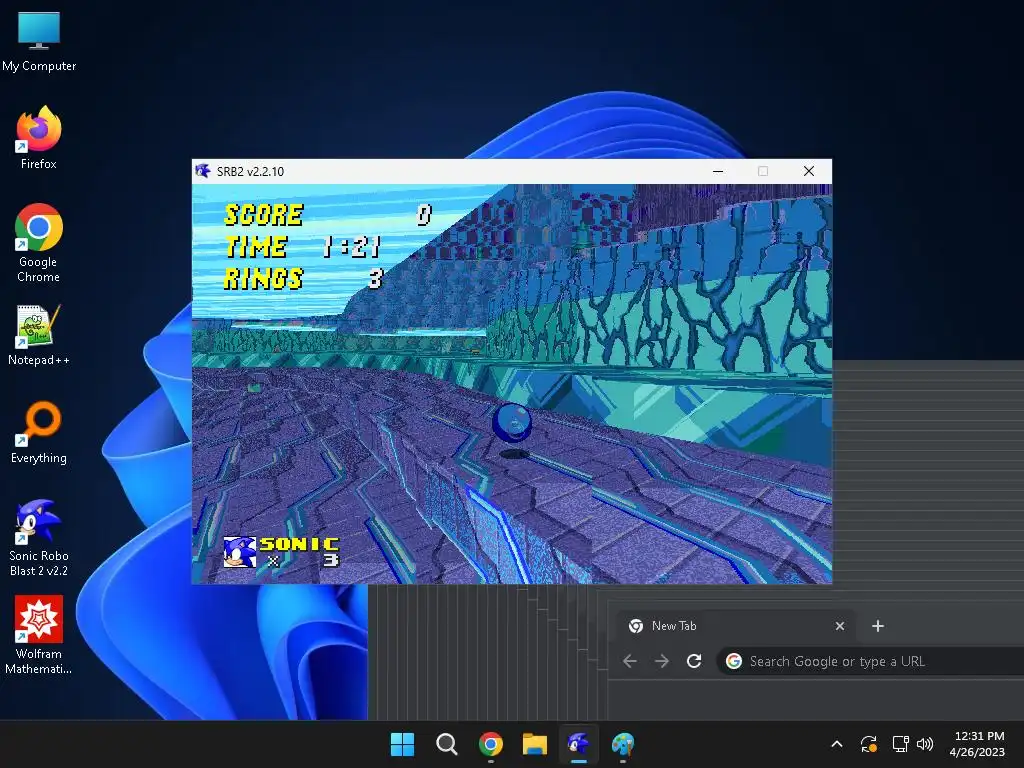Select the Wolfram Mathematica desktop shortcut
The height and width of the screenshot is (768, 1024).
pyautogui.click(x=39, y=634)
